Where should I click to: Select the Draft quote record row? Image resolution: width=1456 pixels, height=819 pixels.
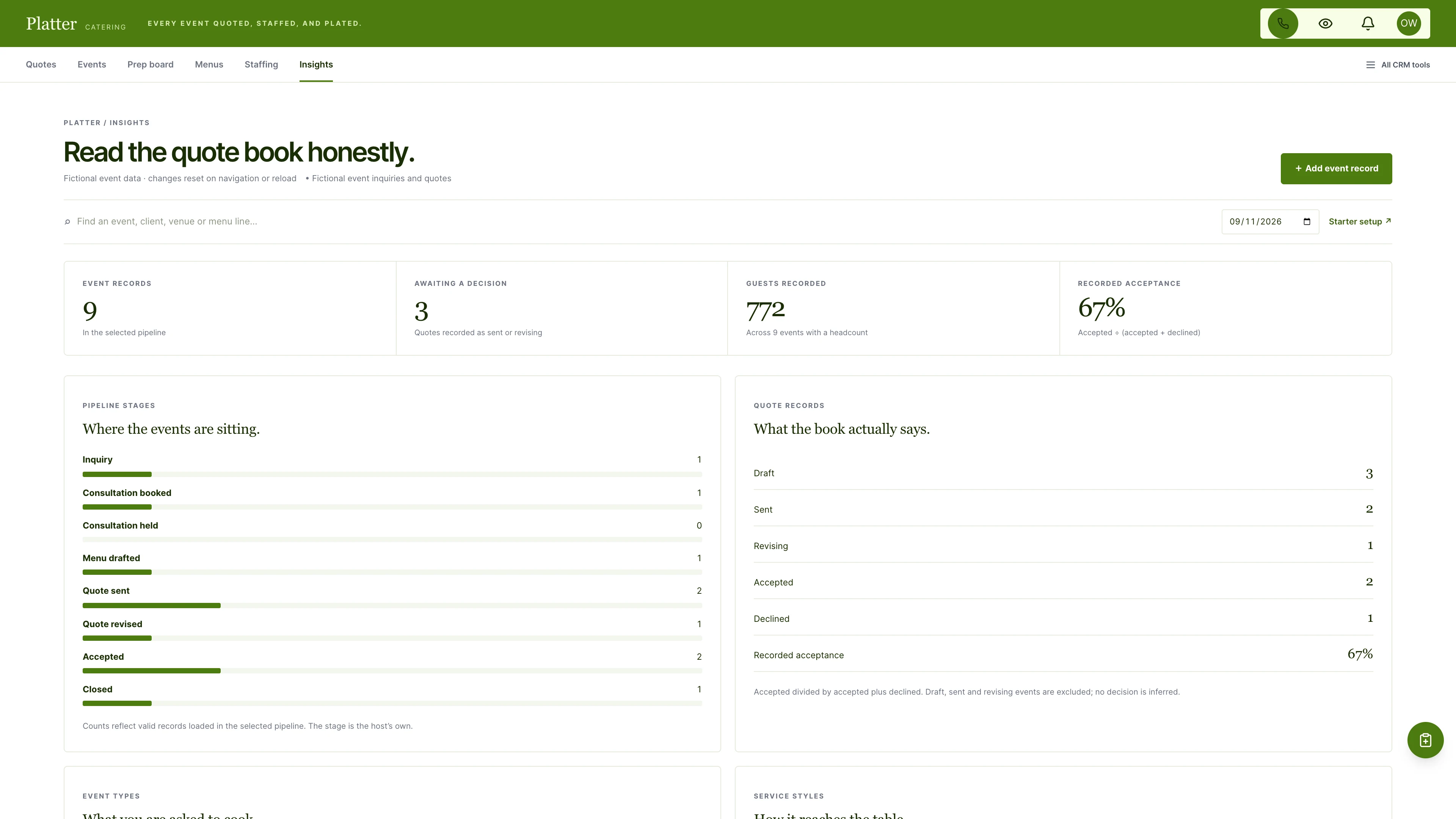click(x=1063, y=473)
